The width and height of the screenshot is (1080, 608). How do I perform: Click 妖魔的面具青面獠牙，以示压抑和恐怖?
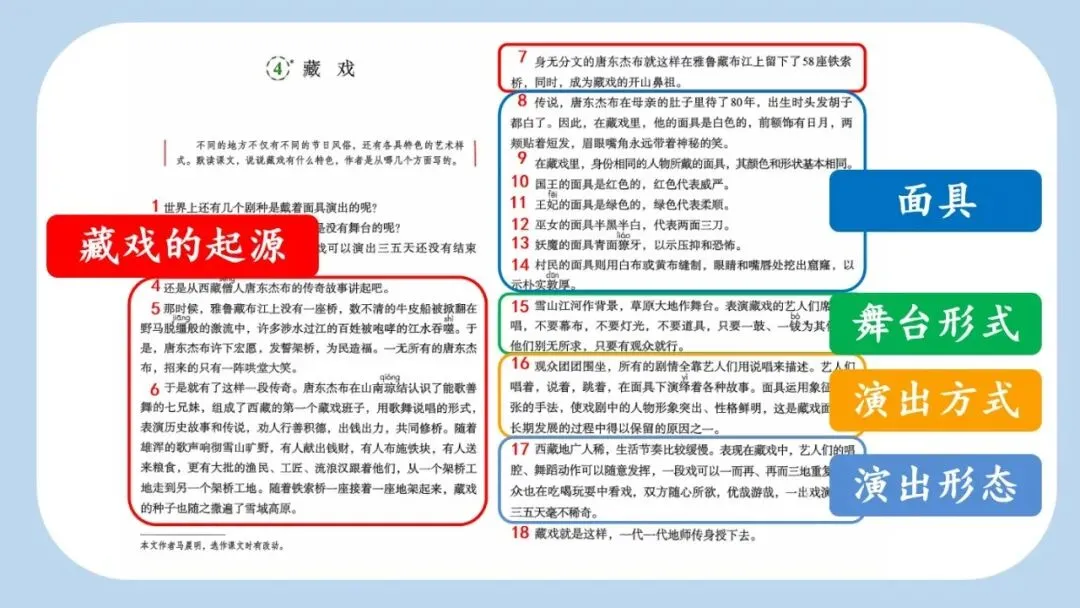[x=638, y=244]
